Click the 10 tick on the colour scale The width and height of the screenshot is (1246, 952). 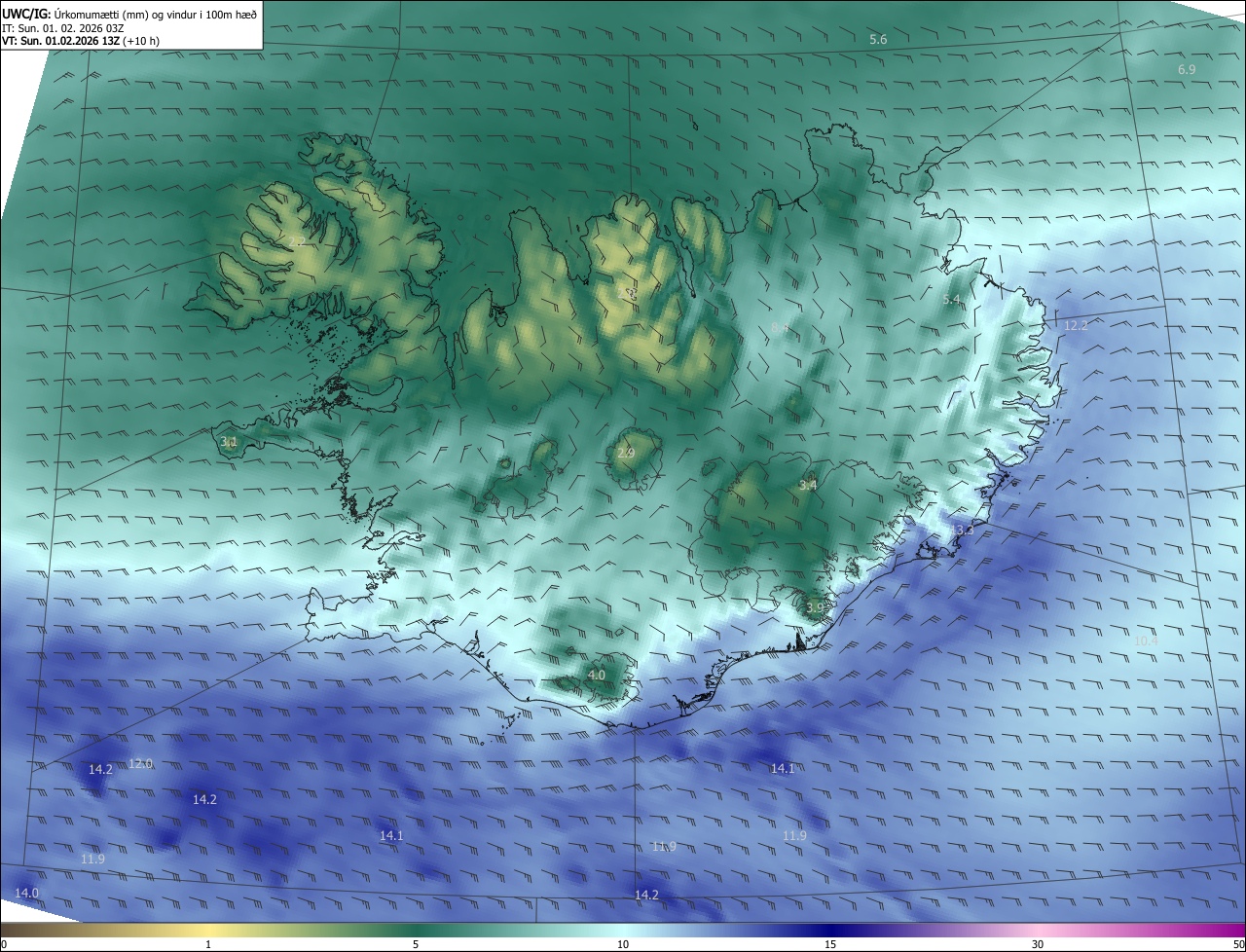point(623,944)
